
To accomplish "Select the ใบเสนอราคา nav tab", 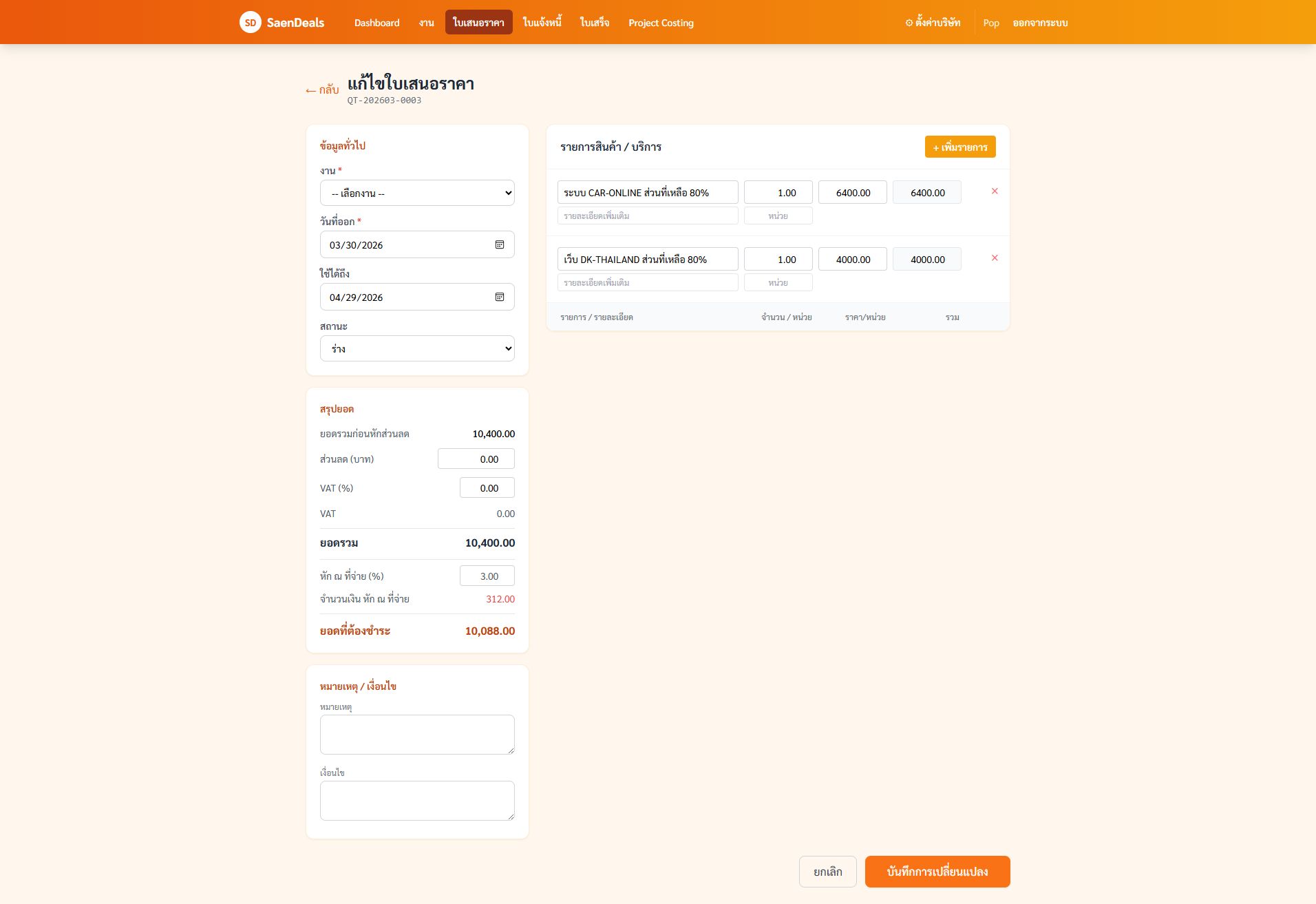I will click(479, 23).
